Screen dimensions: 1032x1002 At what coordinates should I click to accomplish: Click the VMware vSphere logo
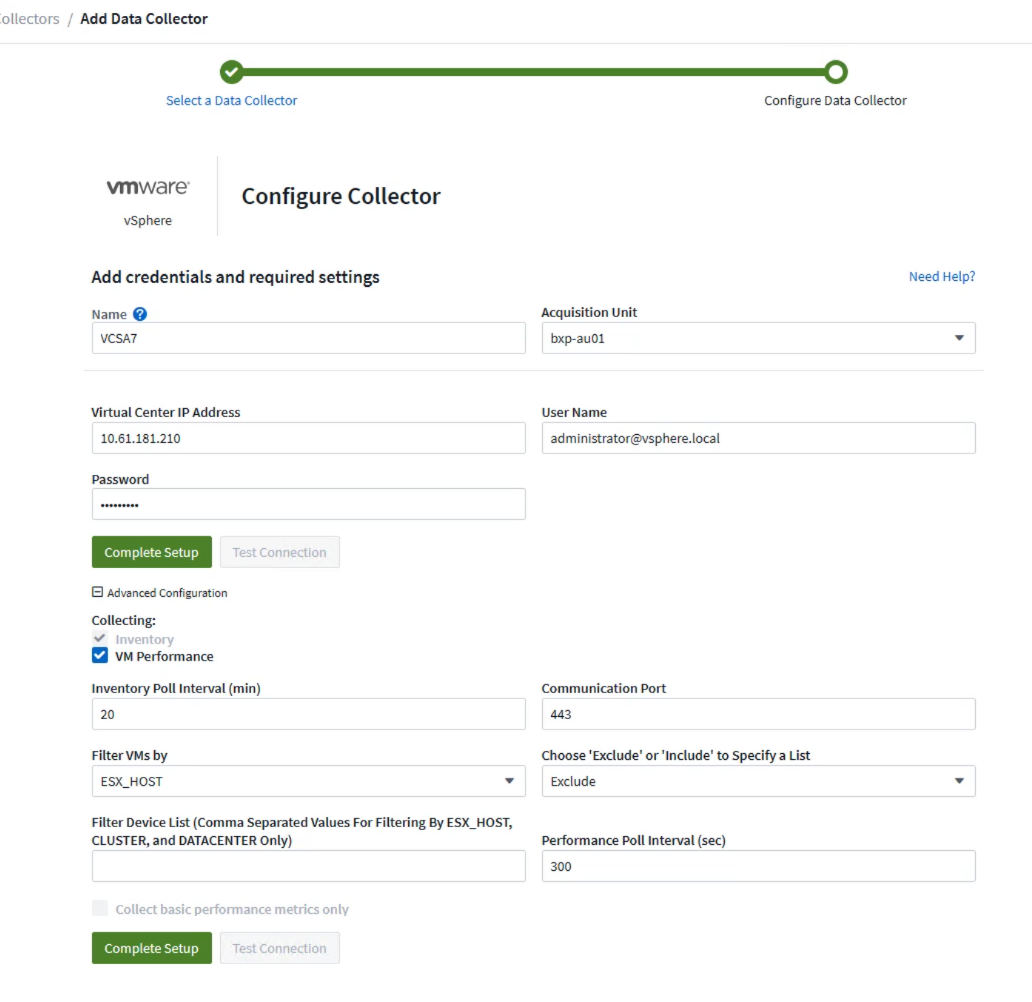pos(148,197)
